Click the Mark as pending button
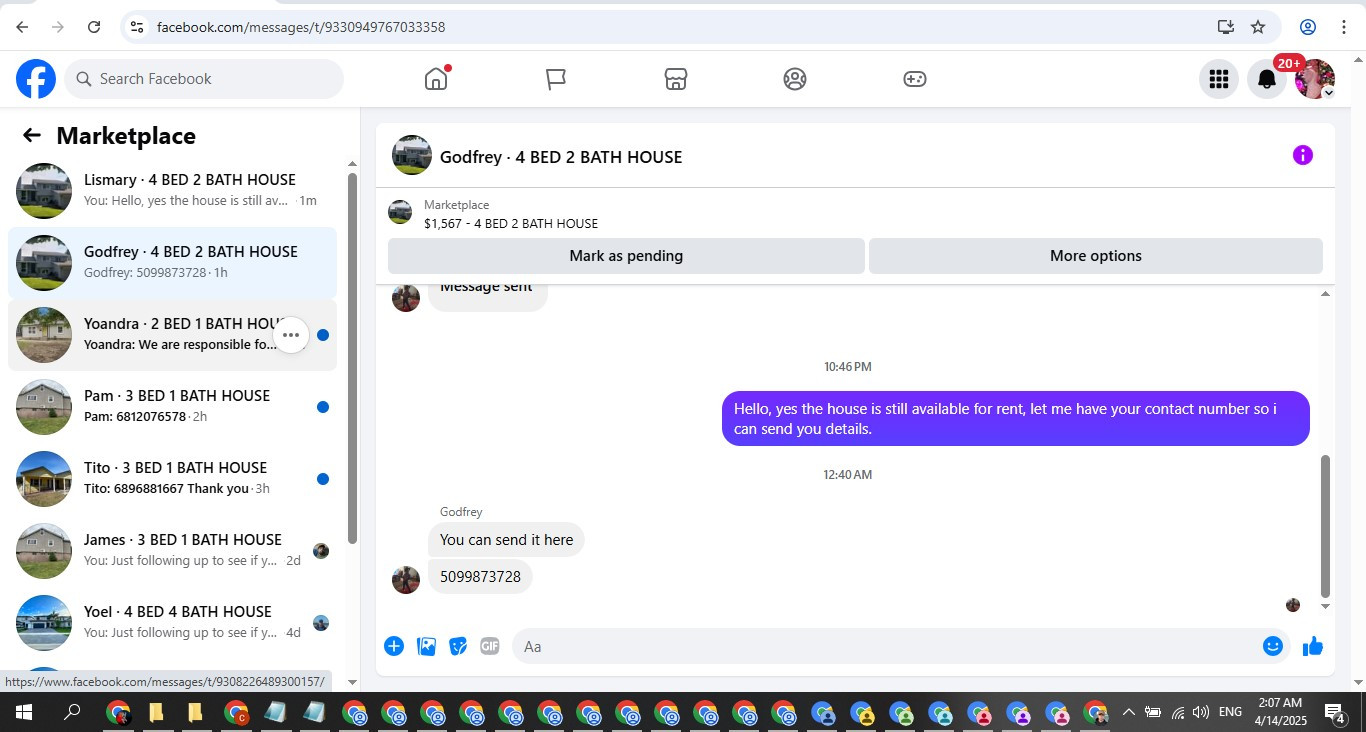 pyautogui.click(x=626, y=256)
